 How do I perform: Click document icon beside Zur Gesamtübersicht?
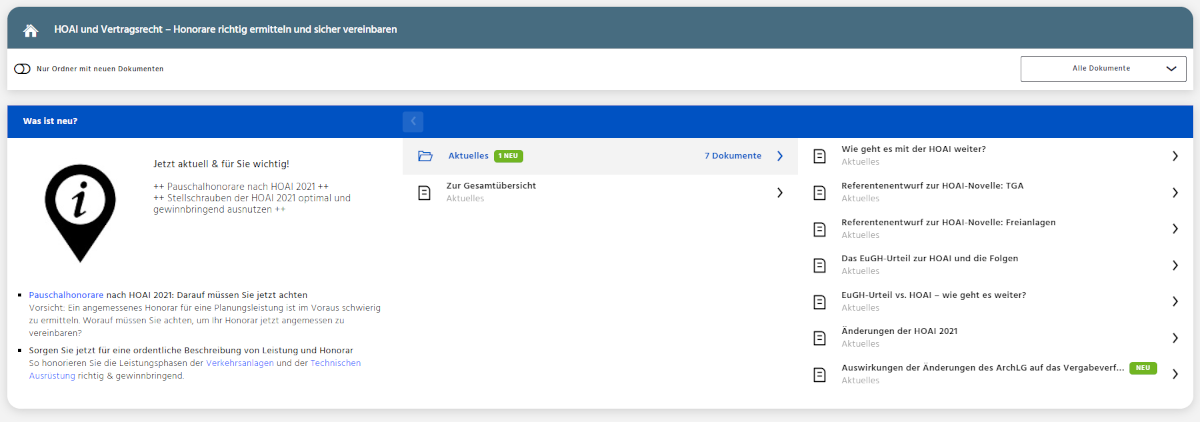tap(424, 192)
